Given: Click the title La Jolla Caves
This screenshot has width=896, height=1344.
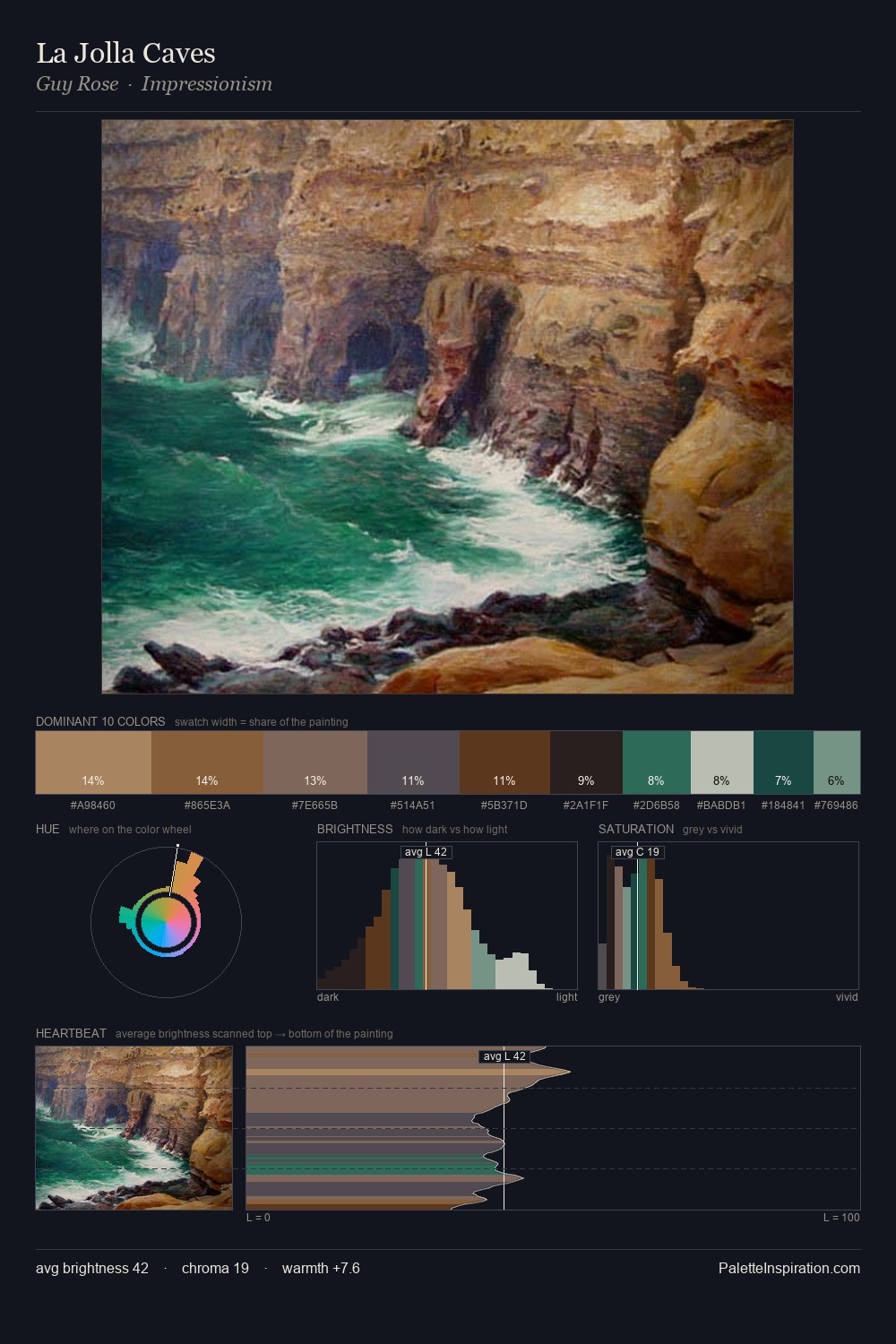Looking at the screenshot, I should [x=125, y=54].
